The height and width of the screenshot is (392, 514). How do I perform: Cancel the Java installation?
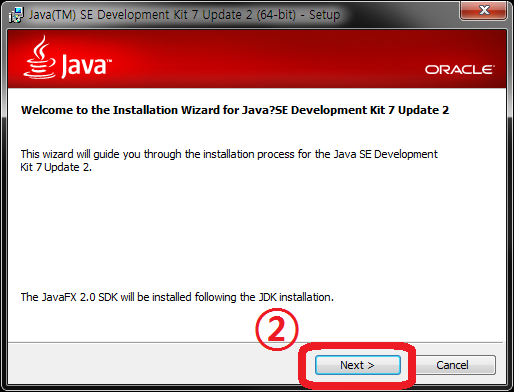452,365
